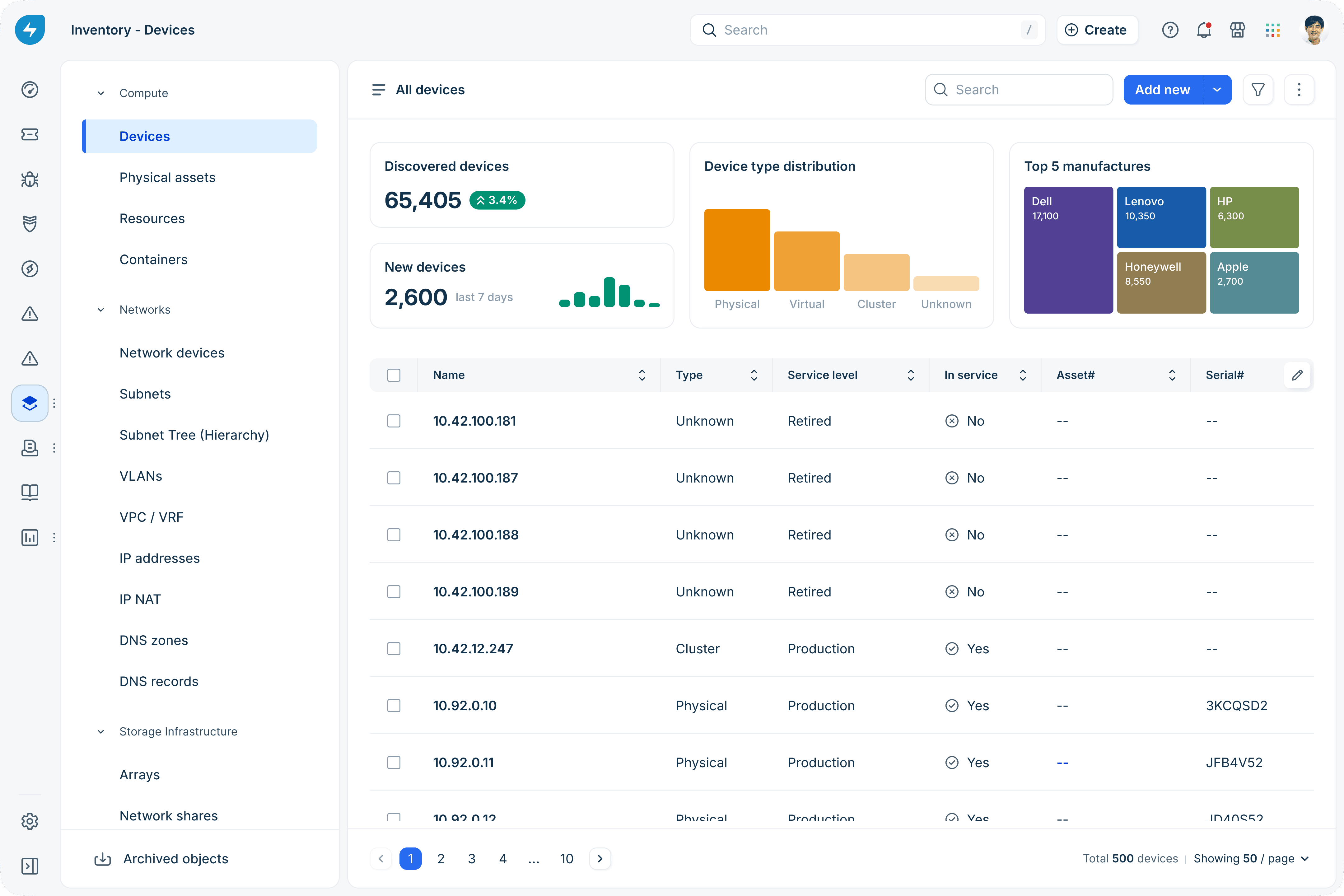Screen dimensions: 1344x896
Task: Click the pencil edit columns icon
Action: coord(1297,375)
